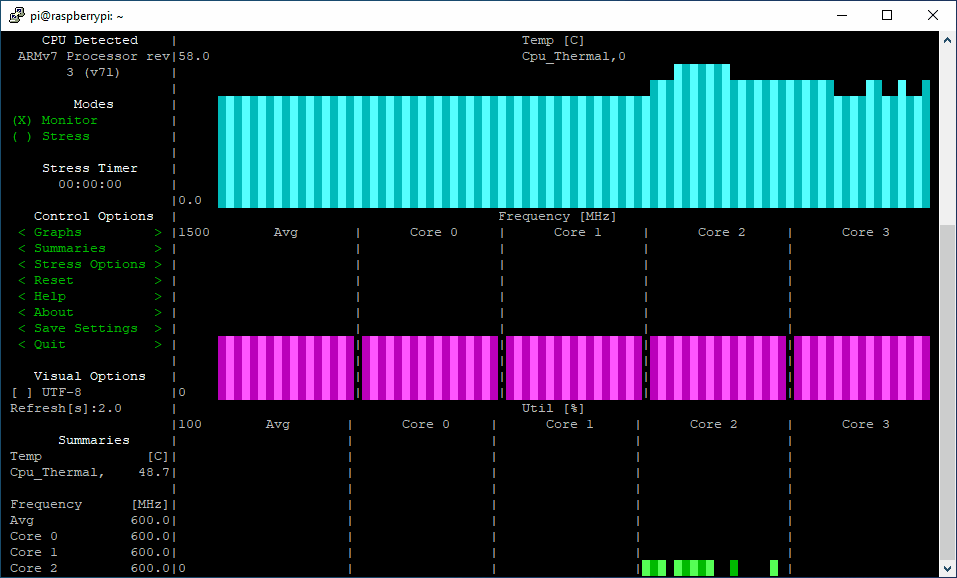The height and width of the screenshot is (578, 957).
Task: Open the Summaries control option
Action: (90, 248)
